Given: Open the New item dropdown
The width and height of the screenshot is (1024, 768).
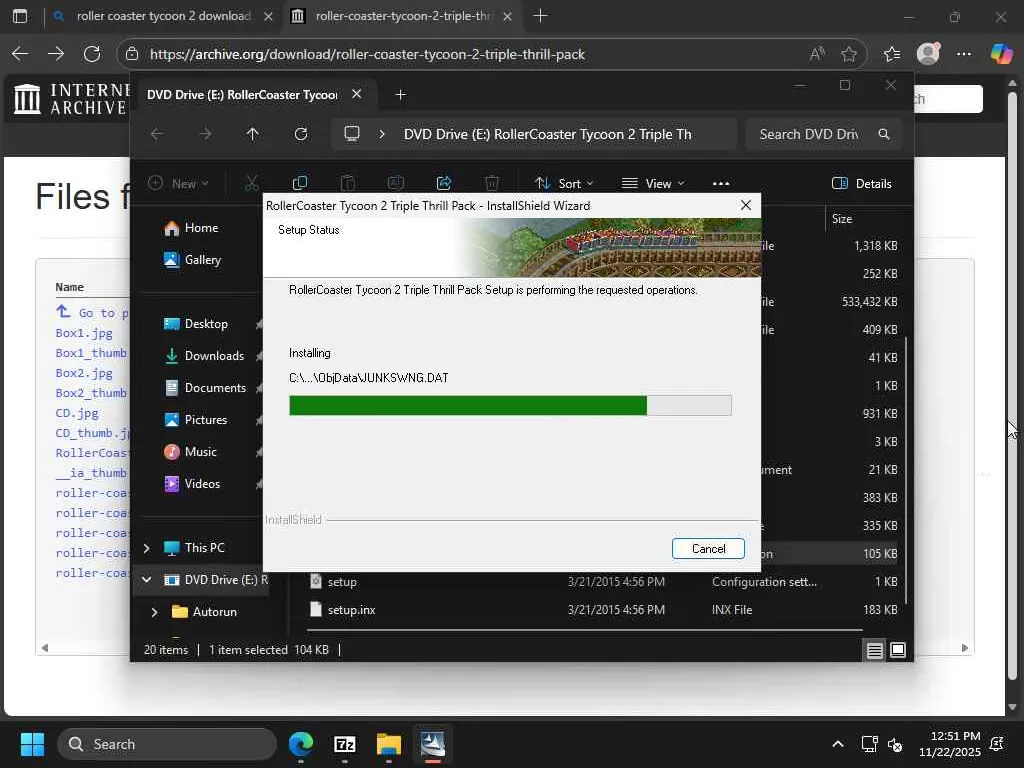Looking at the screenshot, I should pyautogui.click(x=178, y=184).
